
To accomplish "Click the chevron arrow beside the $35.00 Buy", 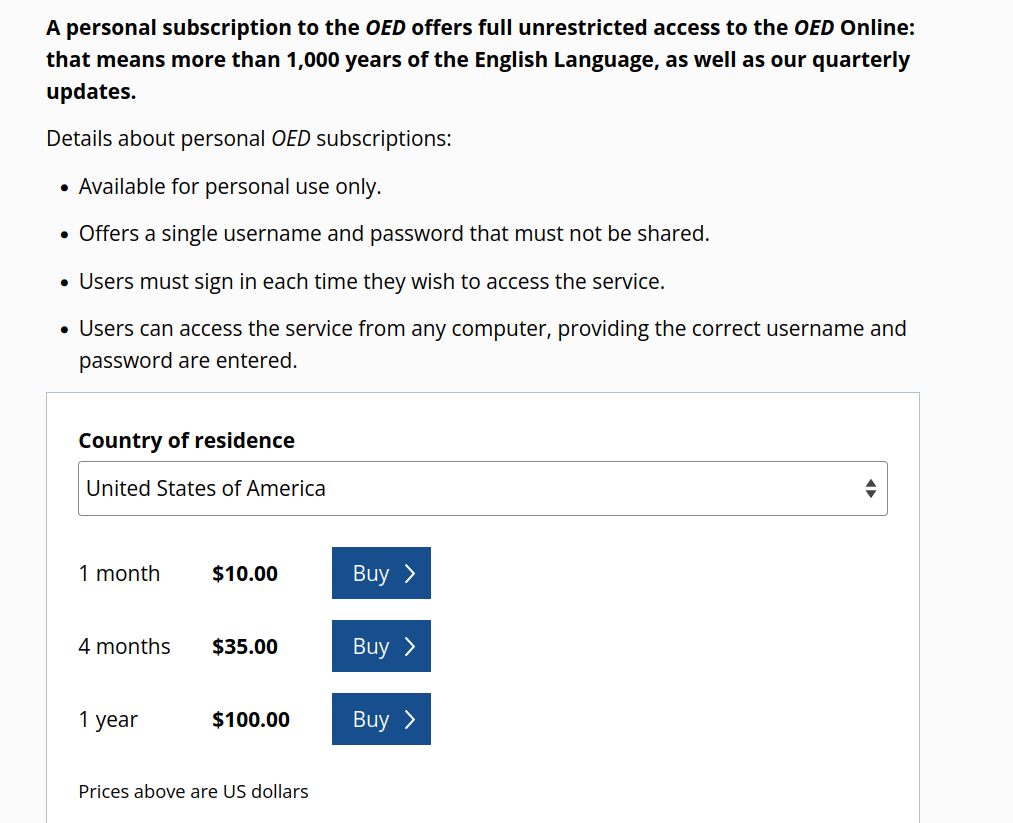I will (x=409, y=646).
